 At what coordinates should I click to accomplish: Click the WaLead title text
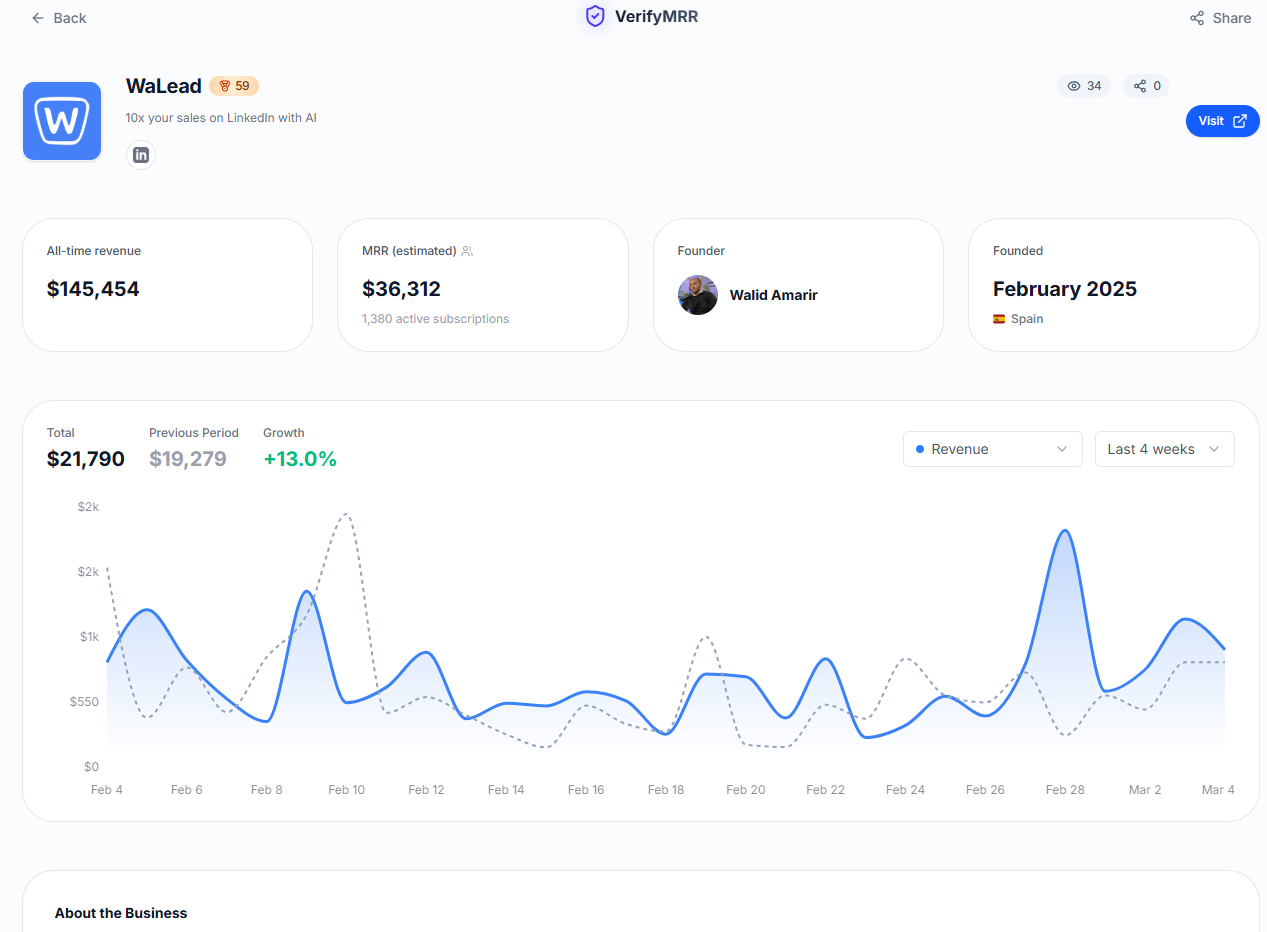coord(164,86)
